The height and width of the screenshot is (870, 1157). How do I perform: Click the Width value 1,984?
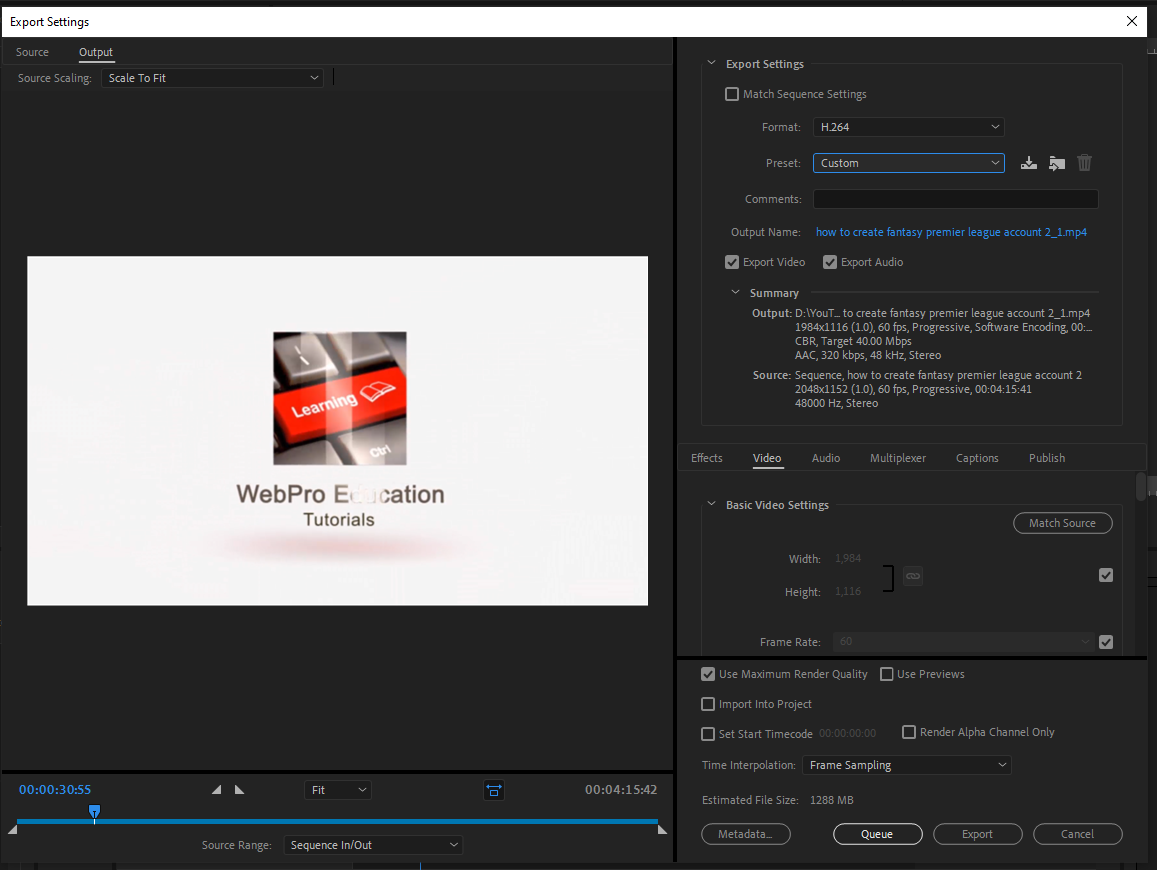[x=848, y=559]
